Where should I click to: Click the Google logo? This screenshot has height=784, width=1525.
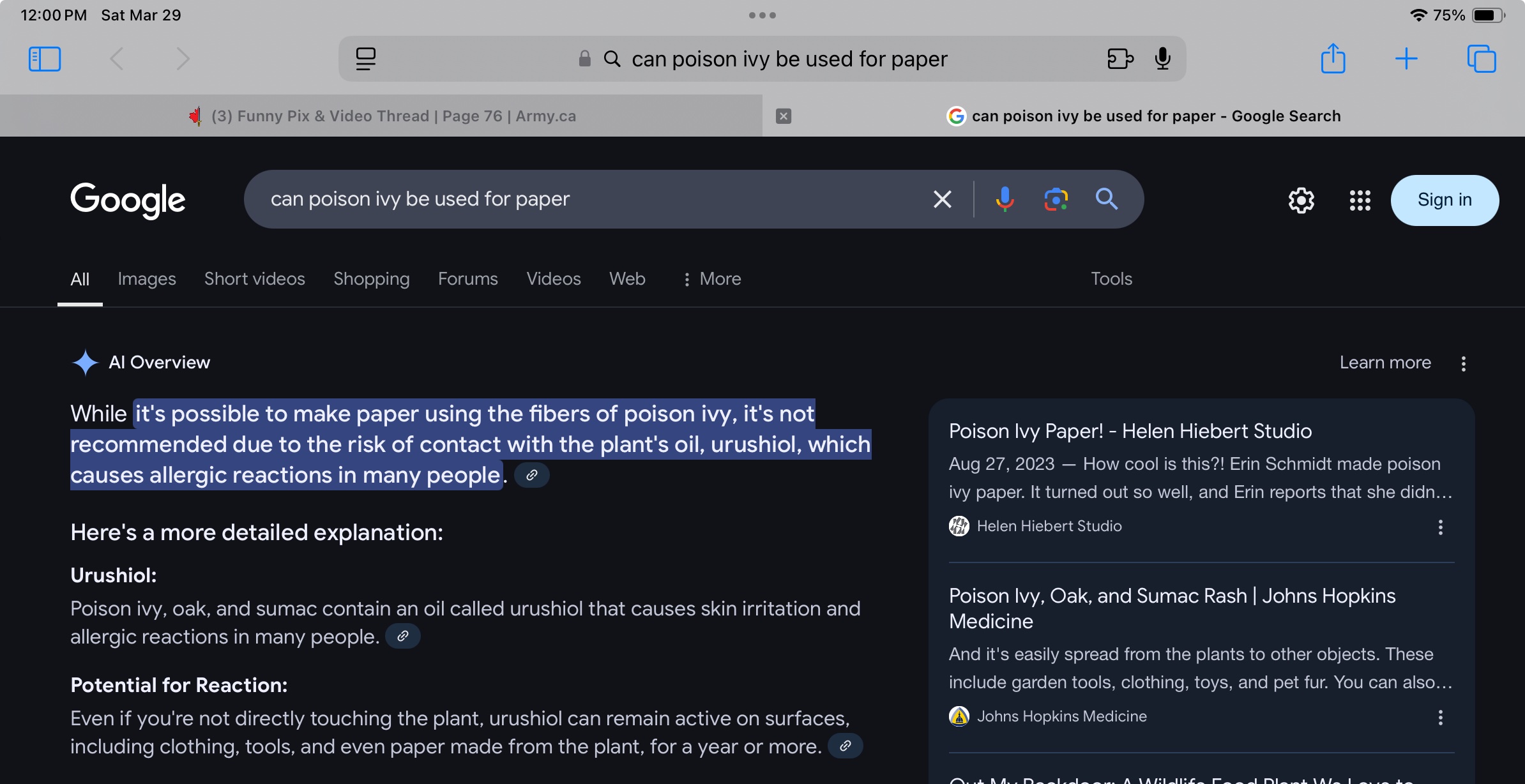coord(128,200)
